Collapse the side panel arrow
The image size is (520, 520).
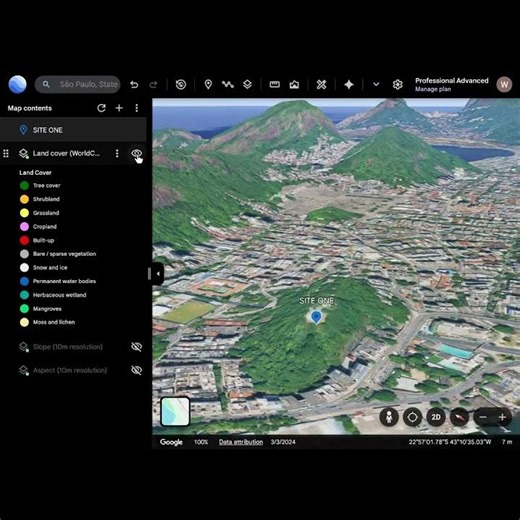(x=158, y=274)
